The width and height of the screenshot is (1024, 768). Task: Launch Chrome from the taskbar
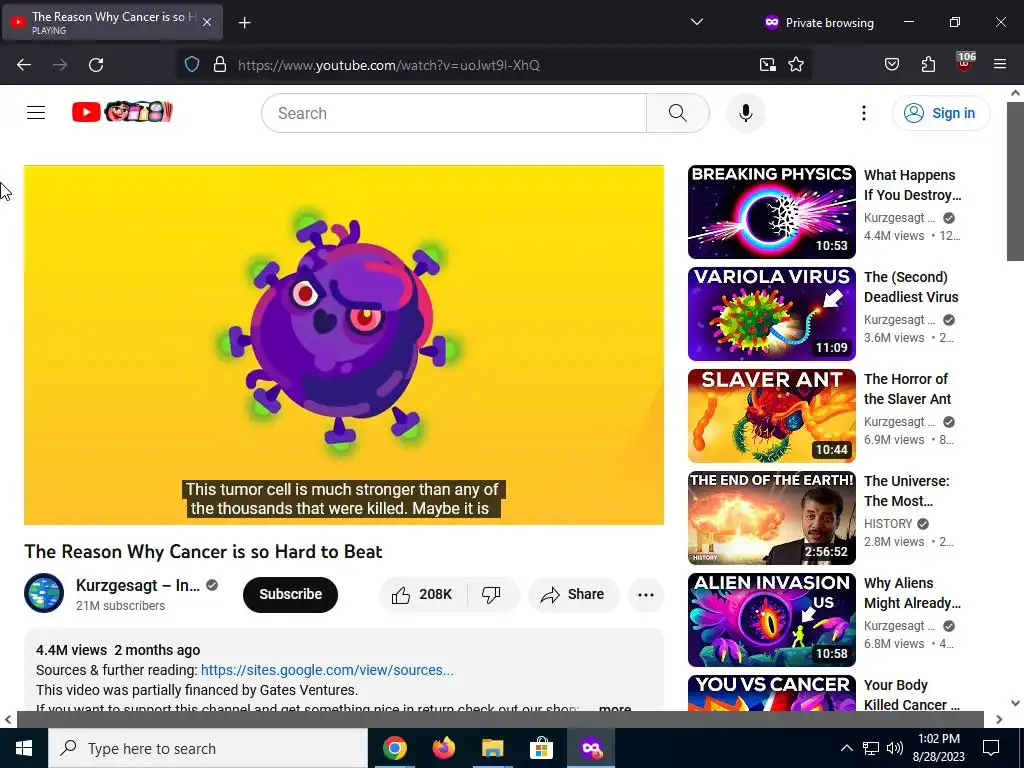point(394,748)
